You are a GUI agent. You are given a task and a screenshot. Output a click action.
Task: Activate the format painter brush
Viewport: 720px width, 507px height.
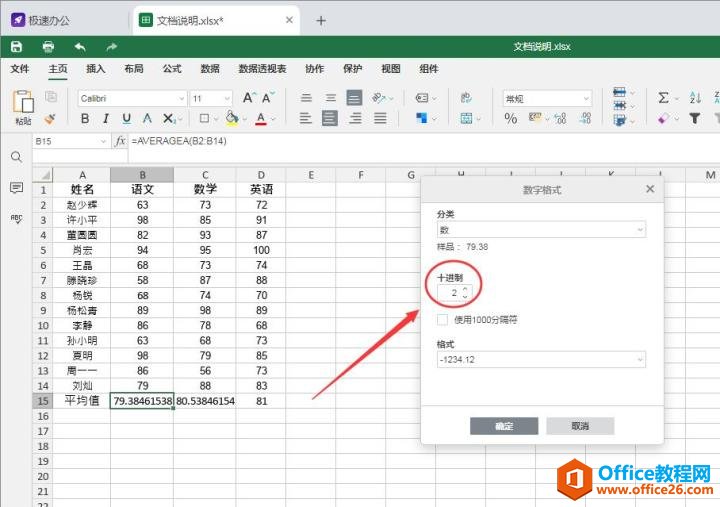click(x=50, y=119)
